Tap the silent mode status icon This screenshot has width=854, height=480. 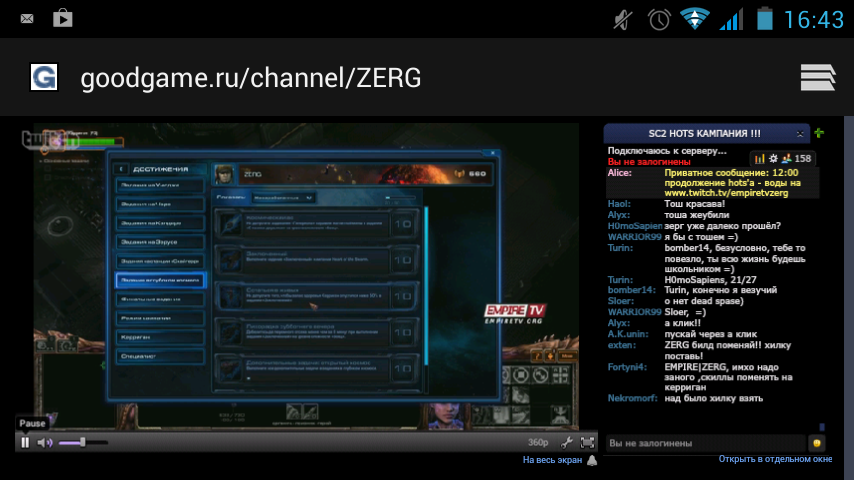(x=623, y=20)
